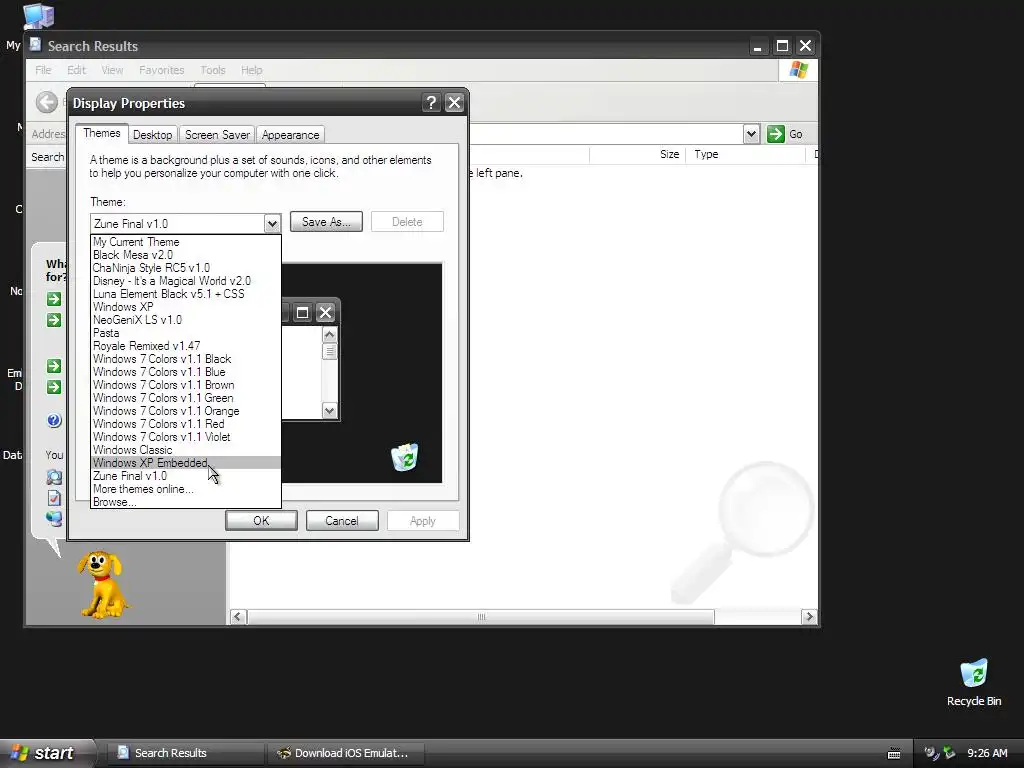Click the Display Properties help question mark
This screenshot has height=768, width=1024.
[x=430, y=103]
